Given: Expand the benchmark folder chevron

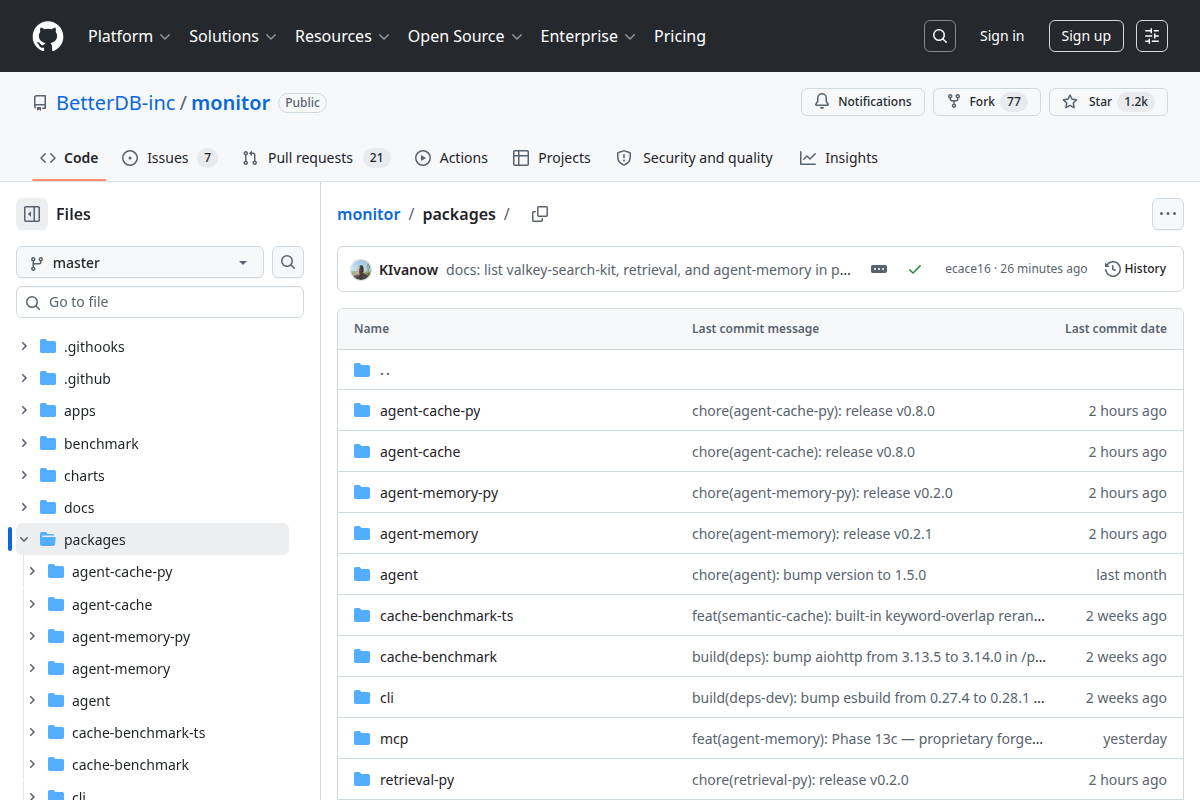Looking at the screenshot, I should (24, 443).
